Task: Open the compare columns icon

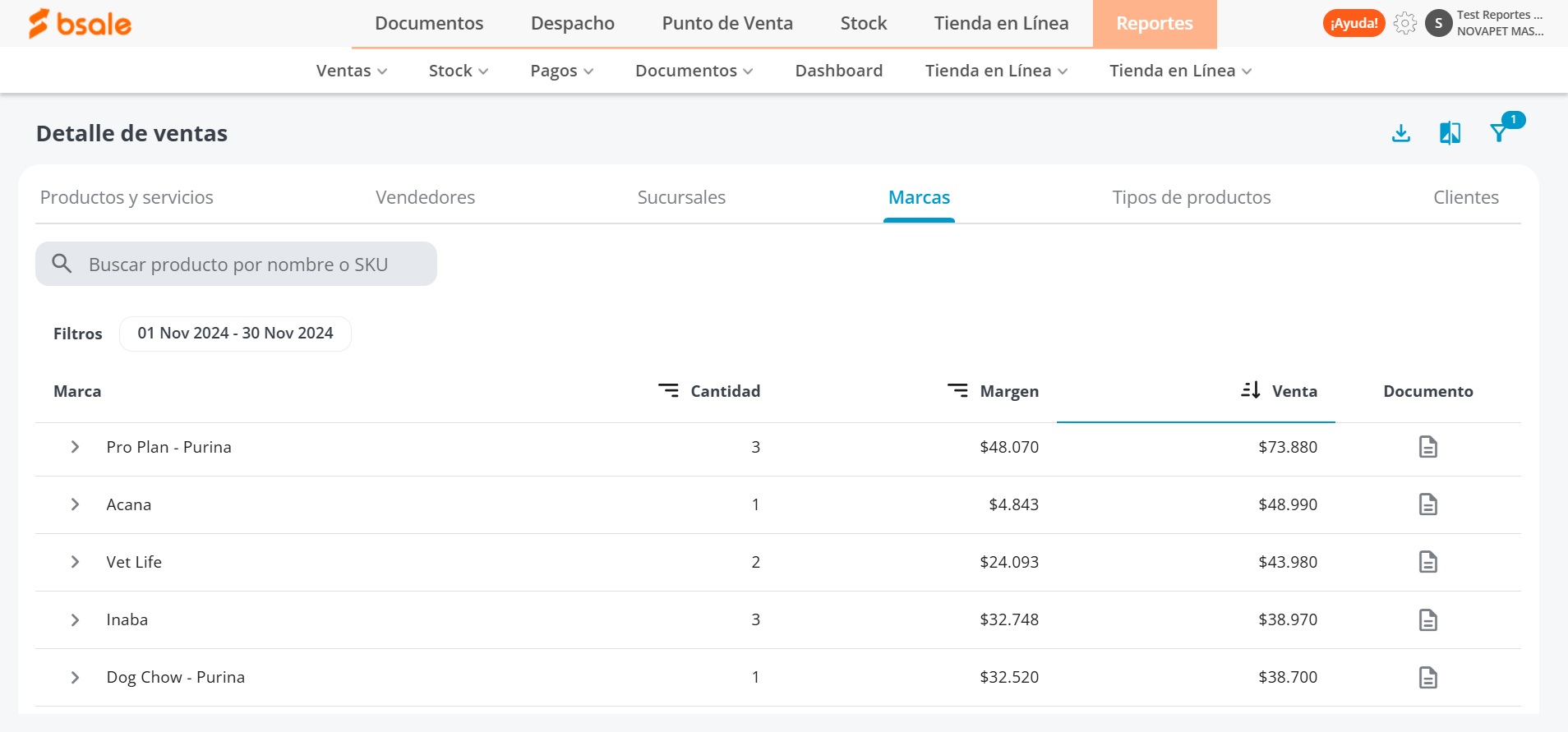Action: [1450, 133]
